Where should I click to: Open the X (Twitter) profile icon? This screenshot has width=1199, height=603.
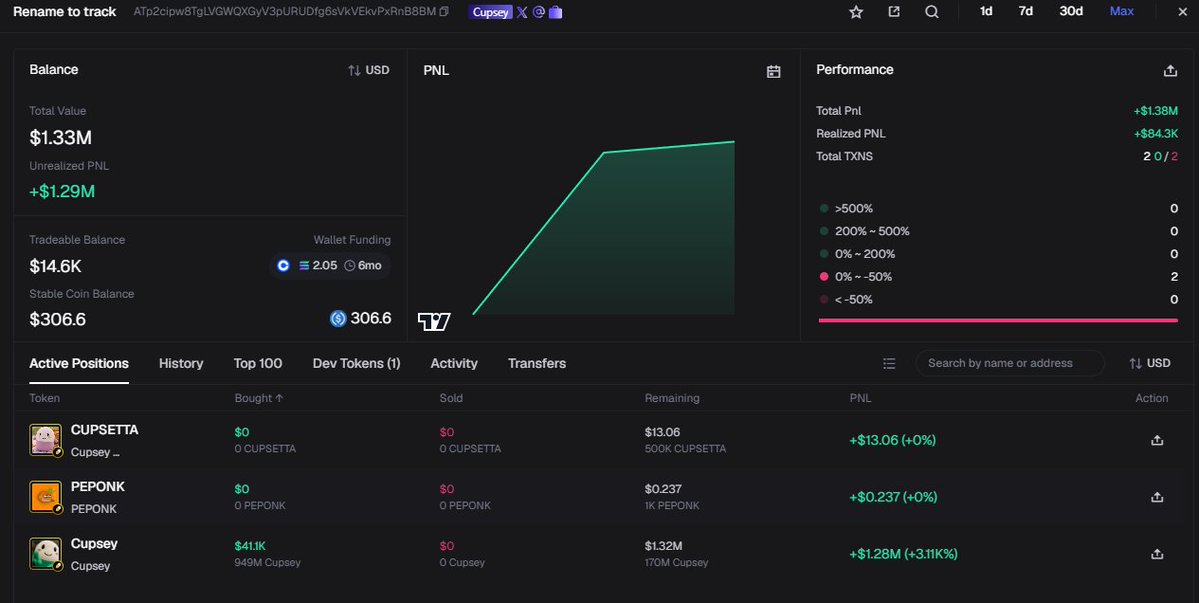pyautogui.click(x=522, y=12)
